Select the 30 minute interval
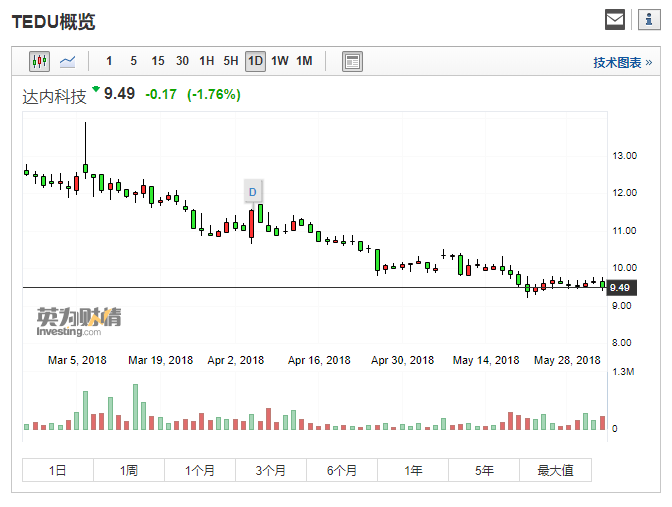This screenshot has width=672, height=507. pyautogui.click(x=182, y=61)
